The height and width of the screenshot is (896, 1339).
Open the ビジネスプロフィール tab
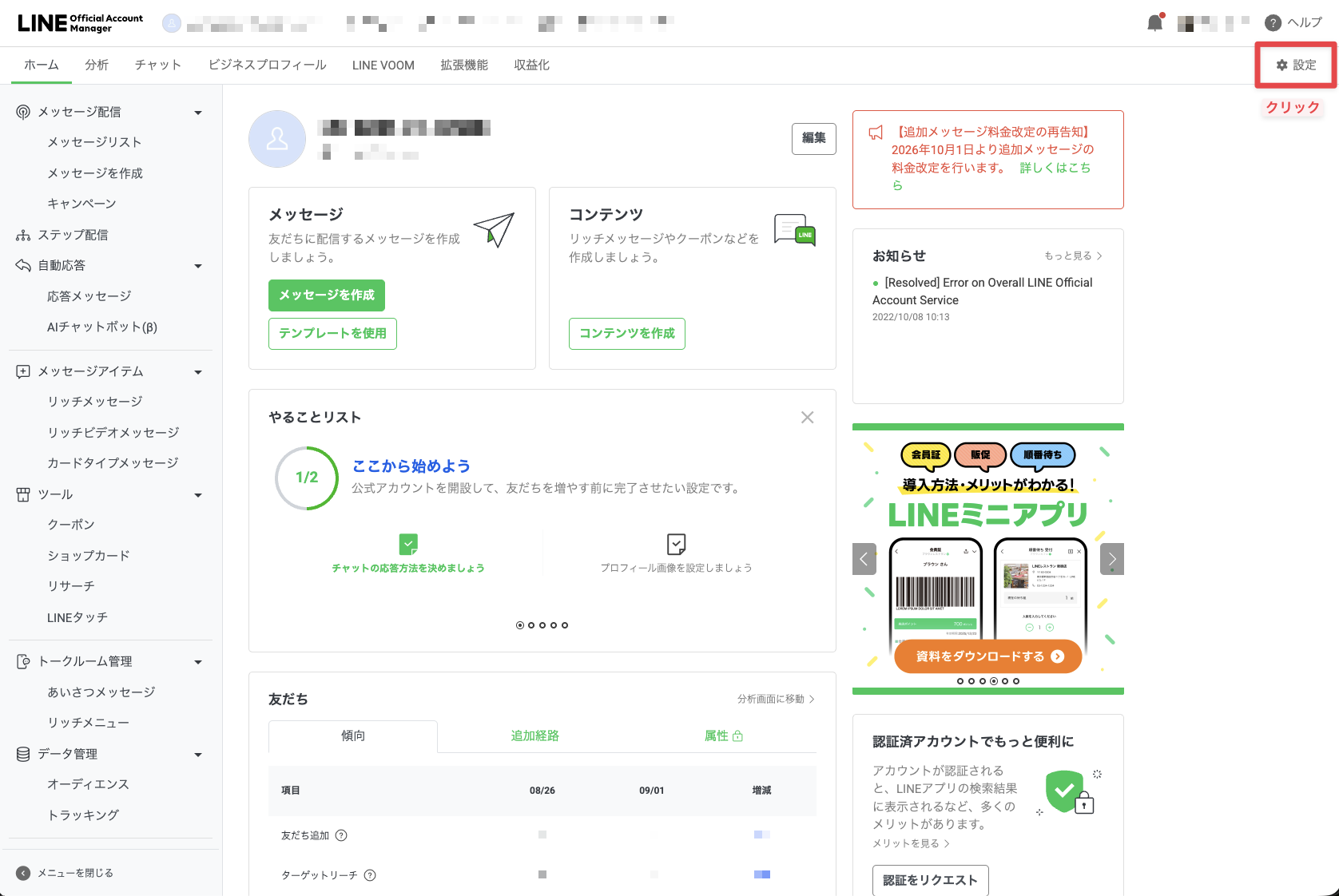click(268, 65)
